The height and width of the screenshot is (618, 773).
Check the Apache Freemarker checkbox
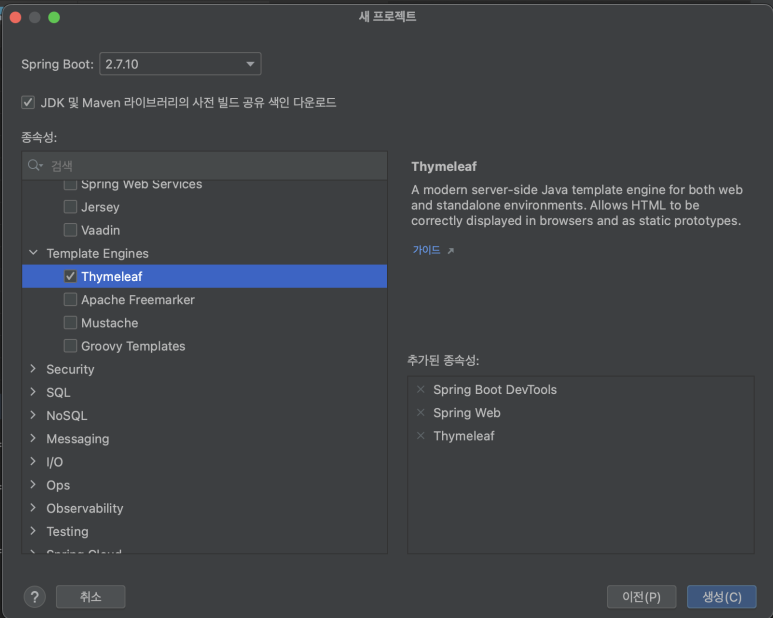(70, 299)
